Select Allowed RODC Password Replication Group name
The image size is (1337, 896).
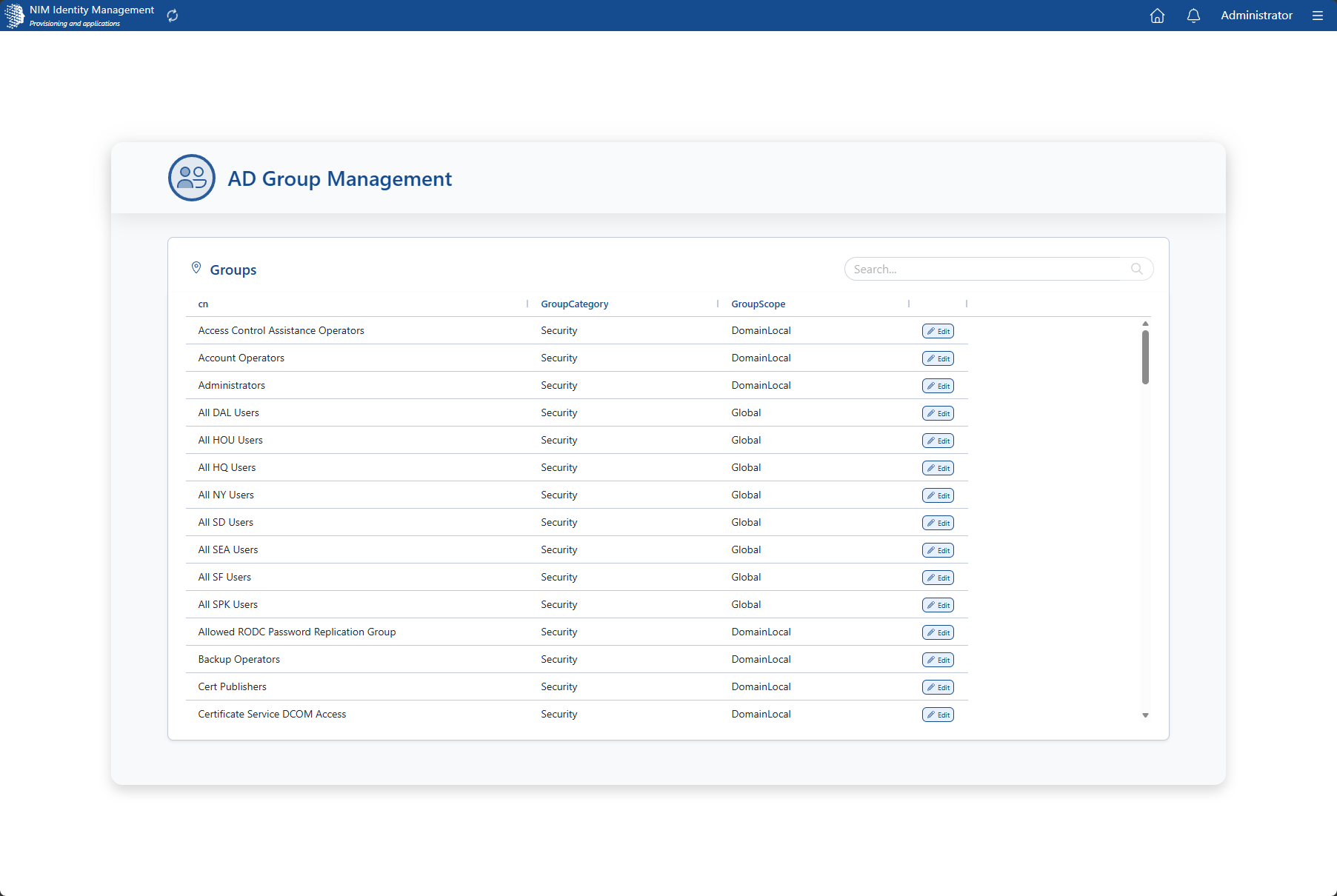point(297,632)
